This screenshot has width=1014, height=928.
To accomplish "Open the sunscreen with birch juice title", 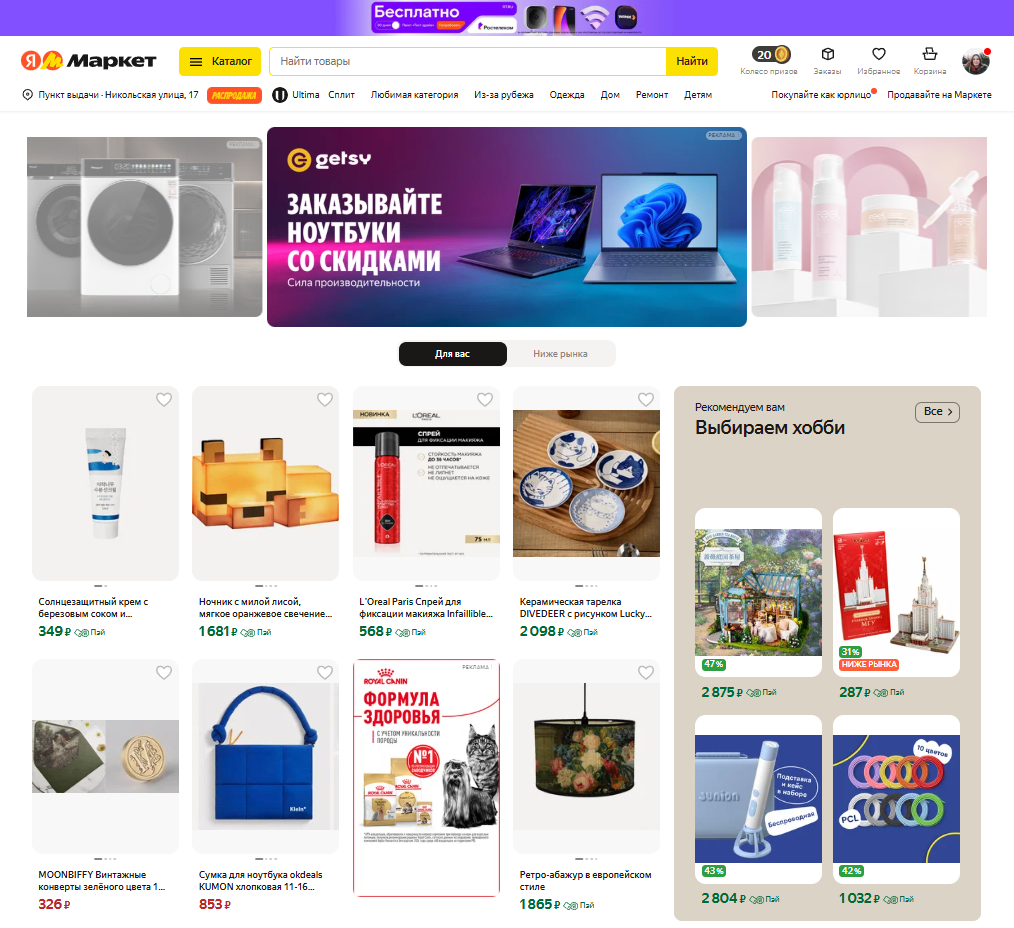I will coord(93,608).
